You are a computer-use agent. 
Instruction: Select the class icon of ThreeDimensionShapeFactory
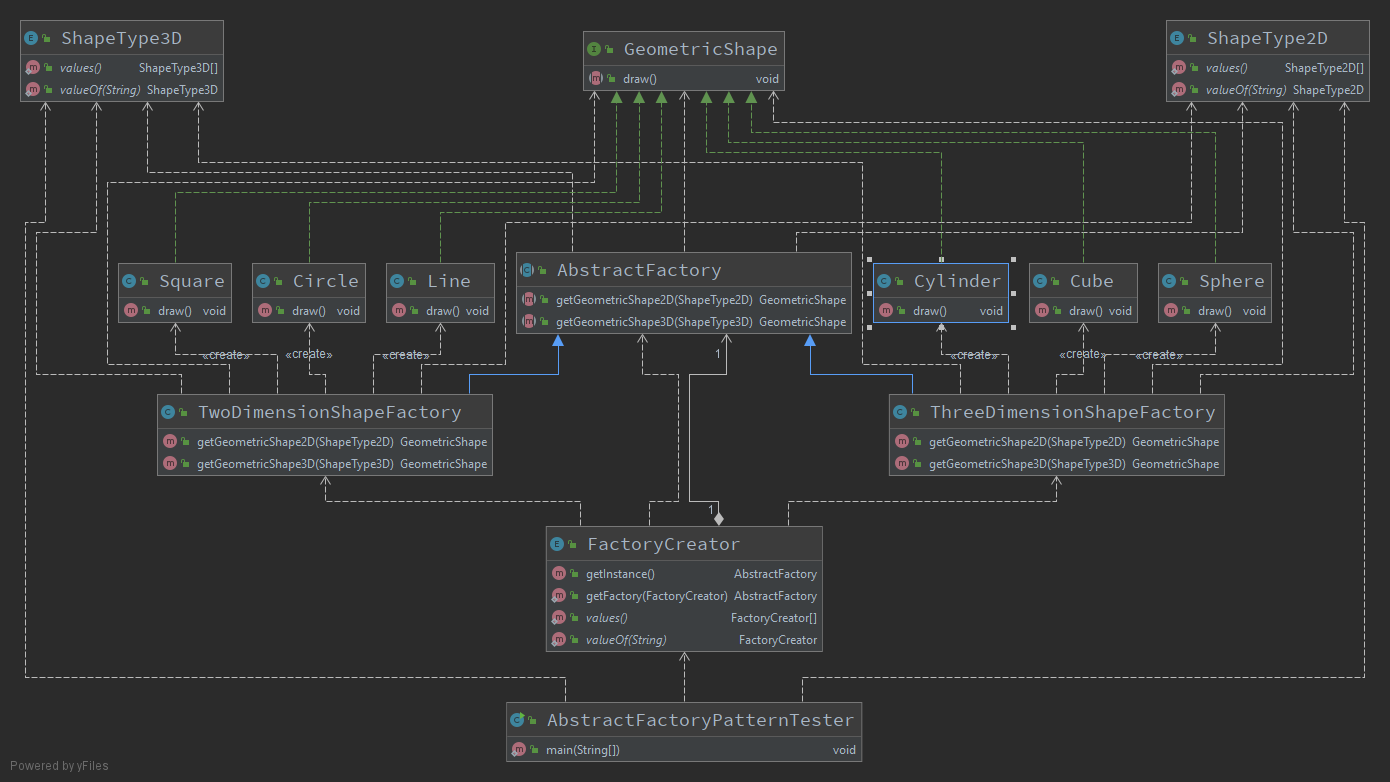[x=900, y=411]
